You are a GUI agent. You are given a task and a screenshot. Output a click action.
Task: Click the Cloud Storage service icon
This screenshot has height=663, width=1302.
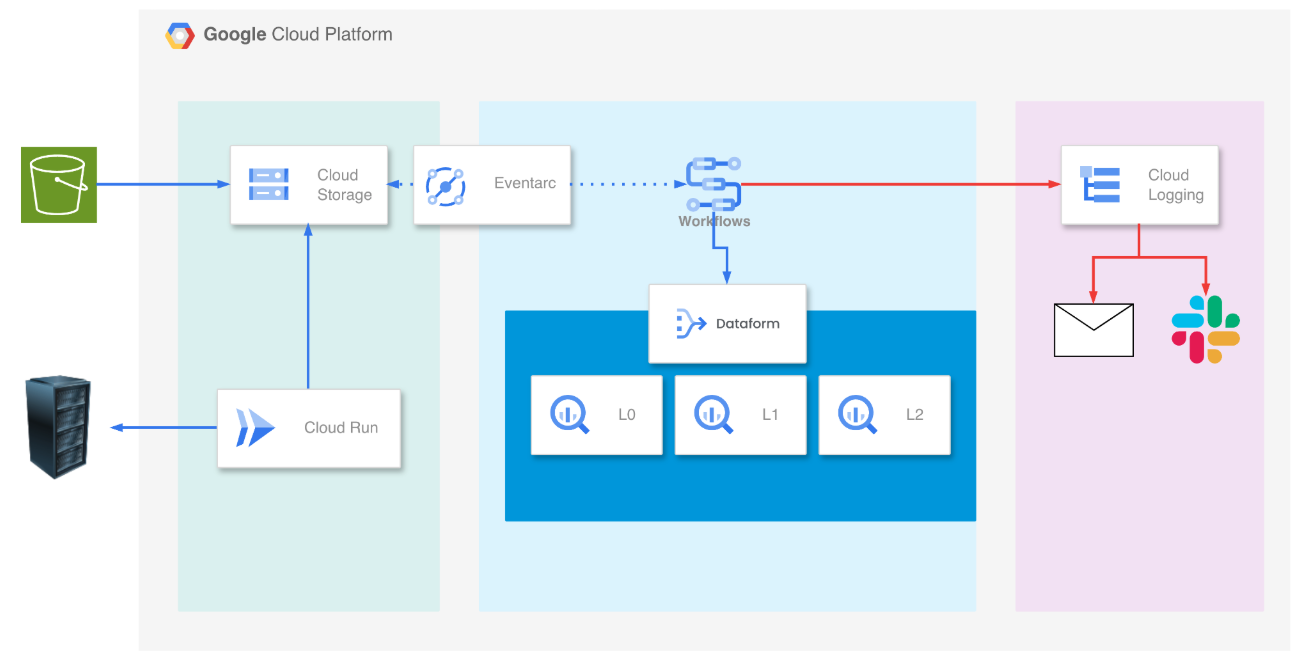(269, 185)
